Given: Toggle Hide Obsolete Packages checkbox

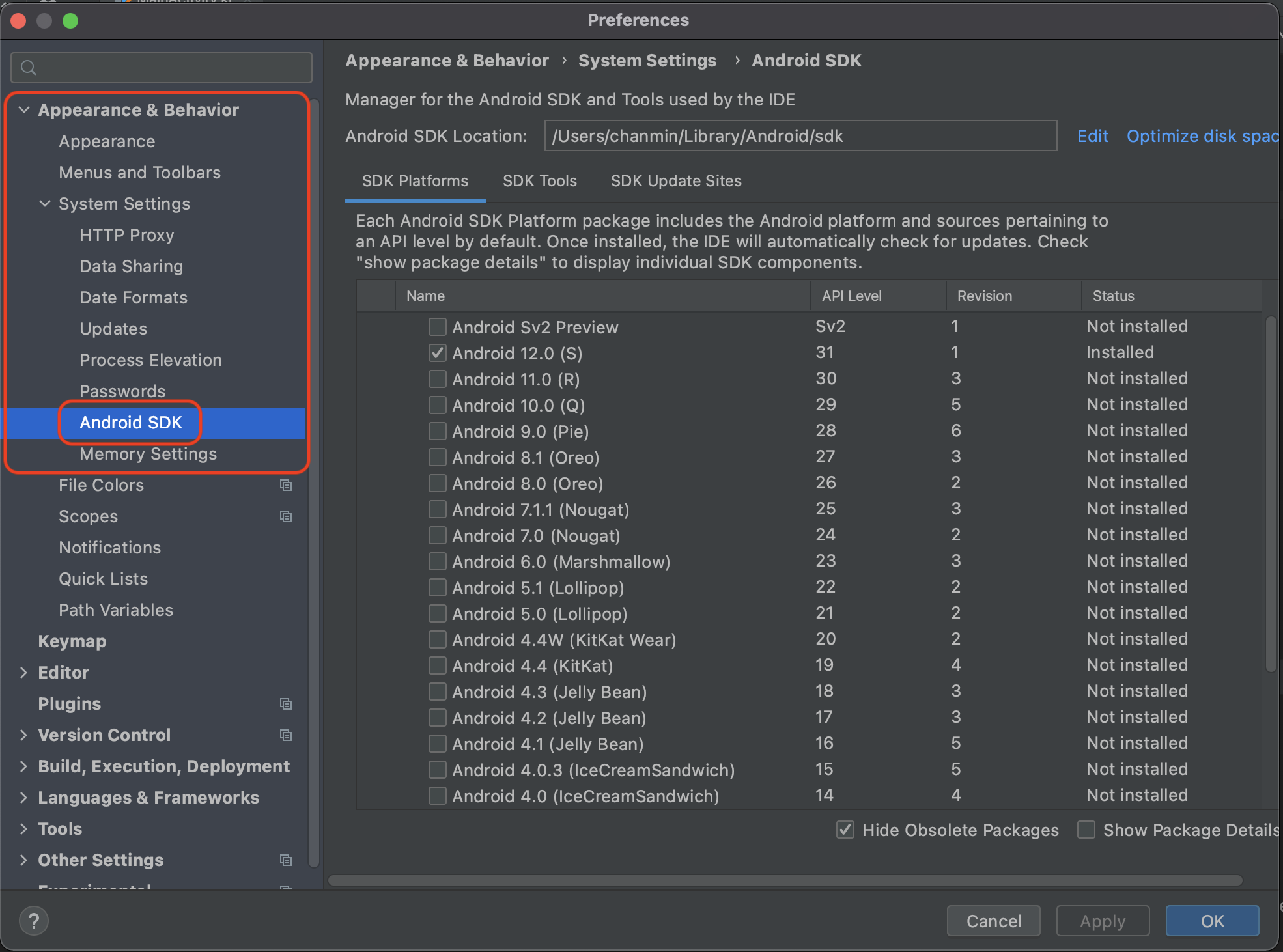Looking at the screenshot, I should click(845, 830).
